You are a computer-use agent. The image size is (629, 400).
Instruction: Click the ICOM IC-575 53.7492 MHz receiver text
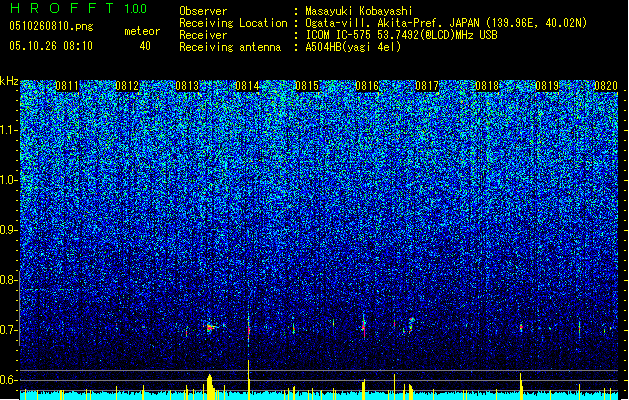tap(401, 35)
